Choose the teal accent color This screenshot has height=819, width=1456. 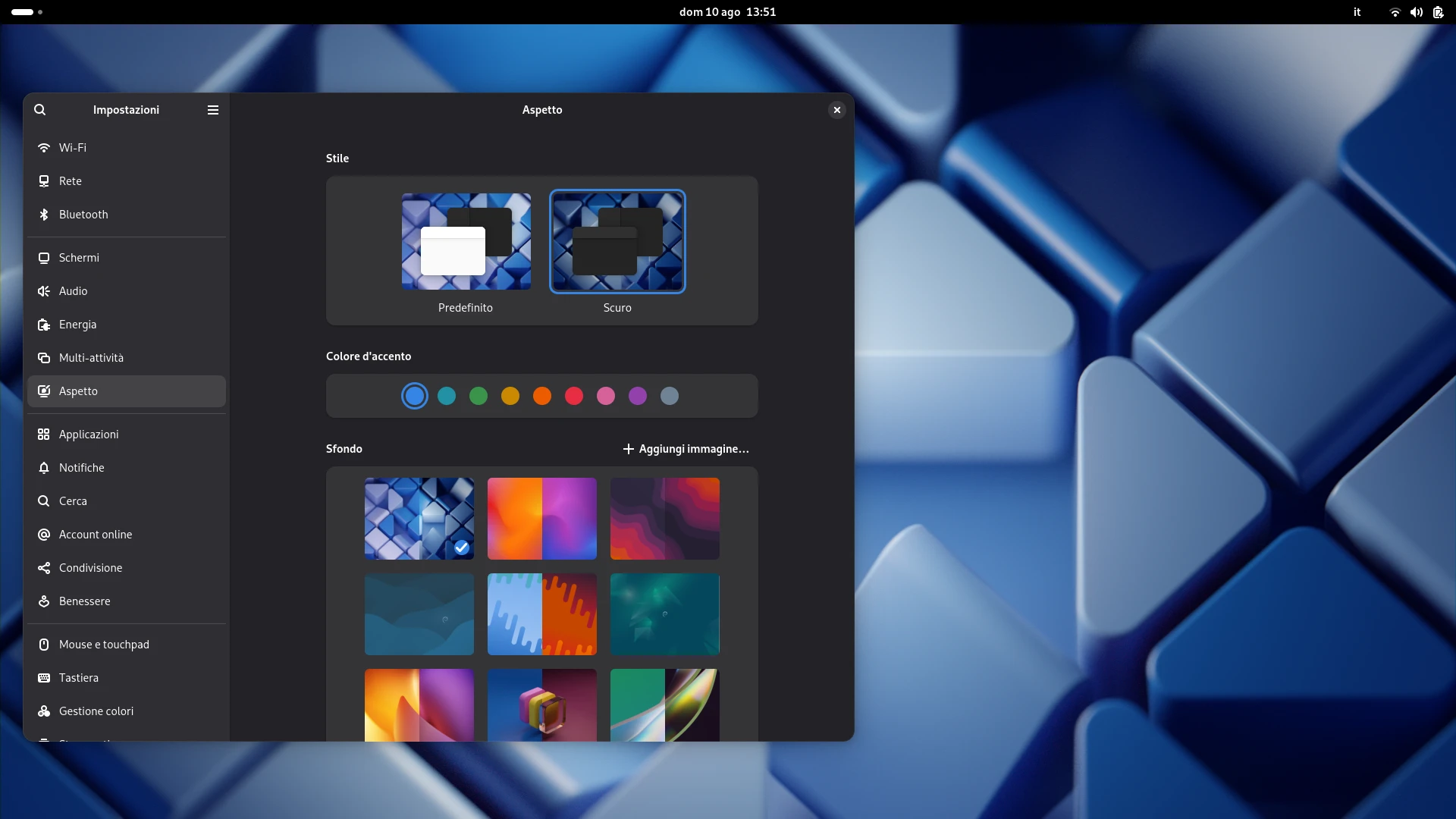pos(447,396)
